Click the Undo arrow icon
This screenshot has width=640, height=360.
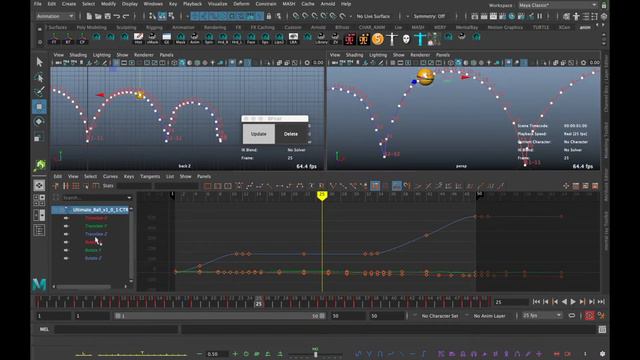pos(117,16)
